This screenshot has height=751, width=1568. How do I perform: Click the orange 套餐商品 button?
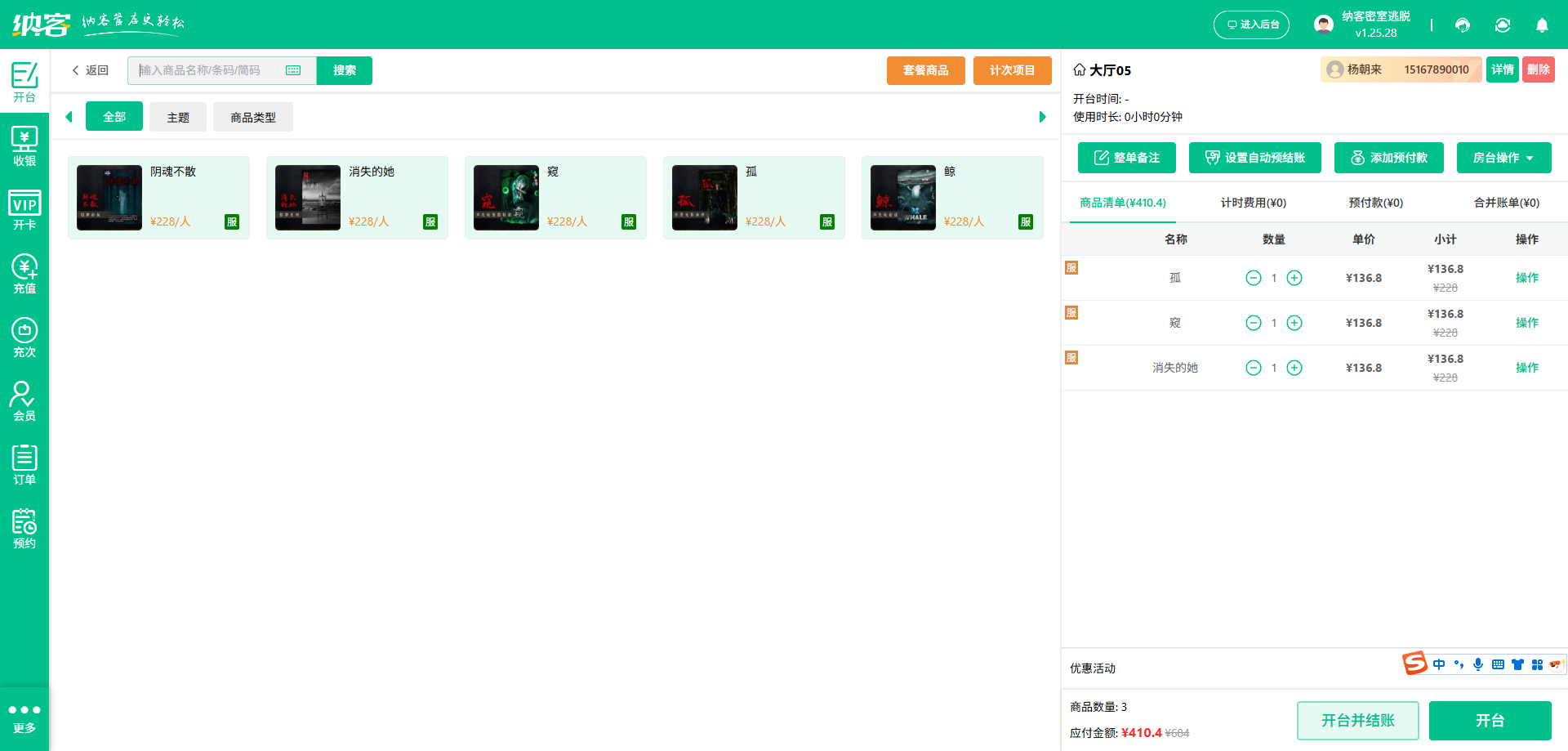925,70
